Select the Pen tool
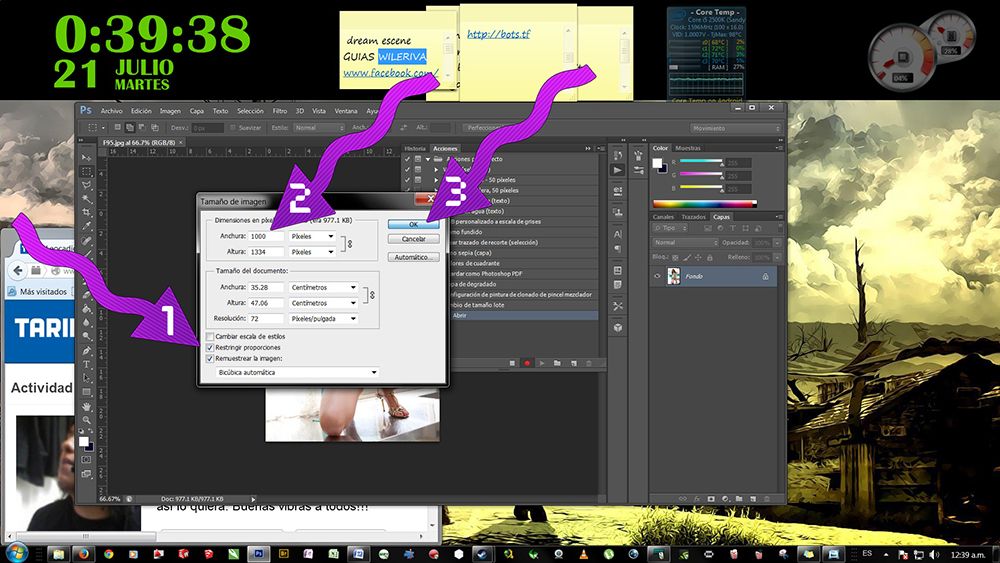This screenshot has height=563, width=1000. 87,351
